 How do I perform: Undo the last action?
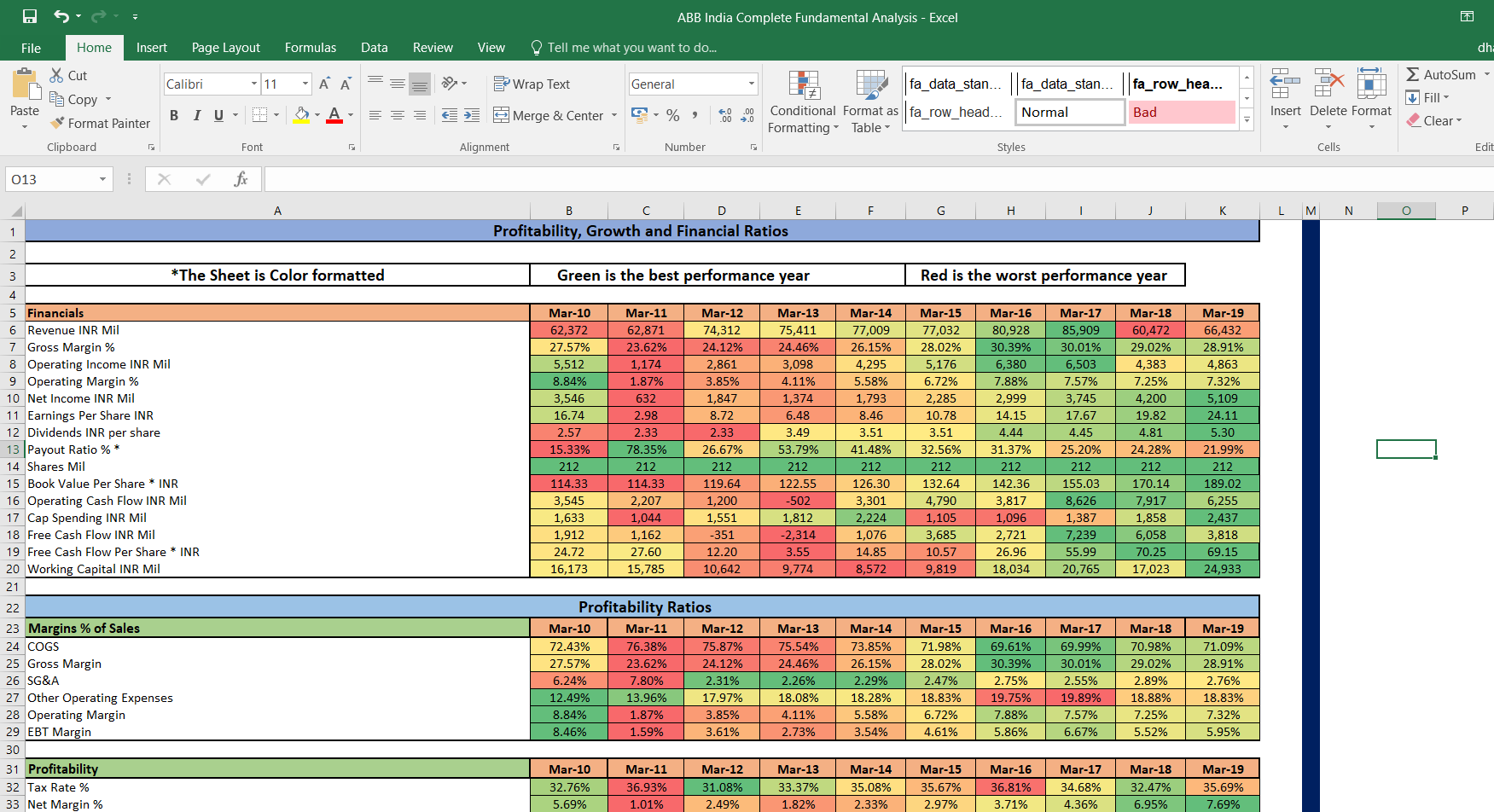(x=61, y=16)
